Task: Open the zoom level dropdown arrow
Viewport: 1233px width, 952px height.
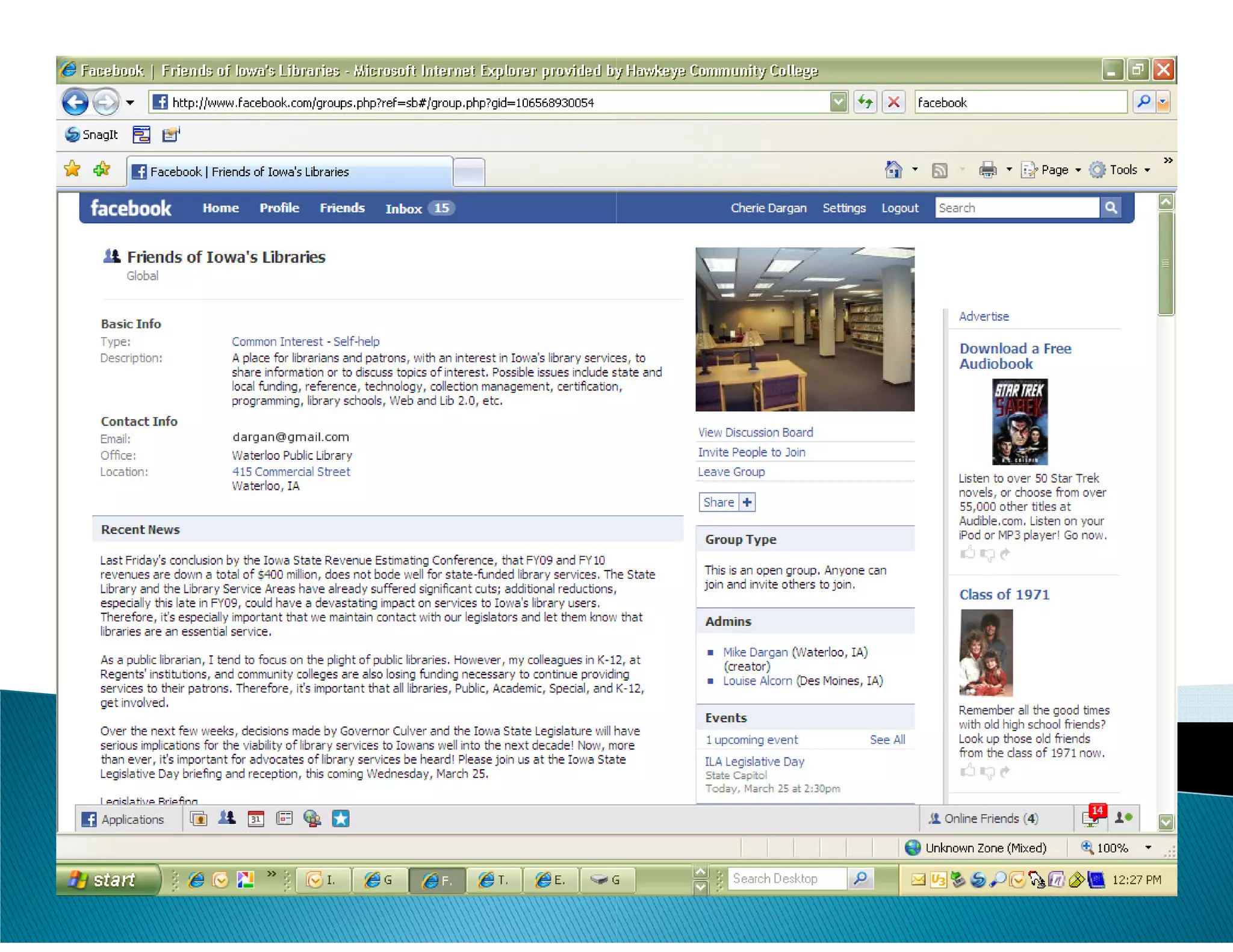Action: click(1148, 848)
